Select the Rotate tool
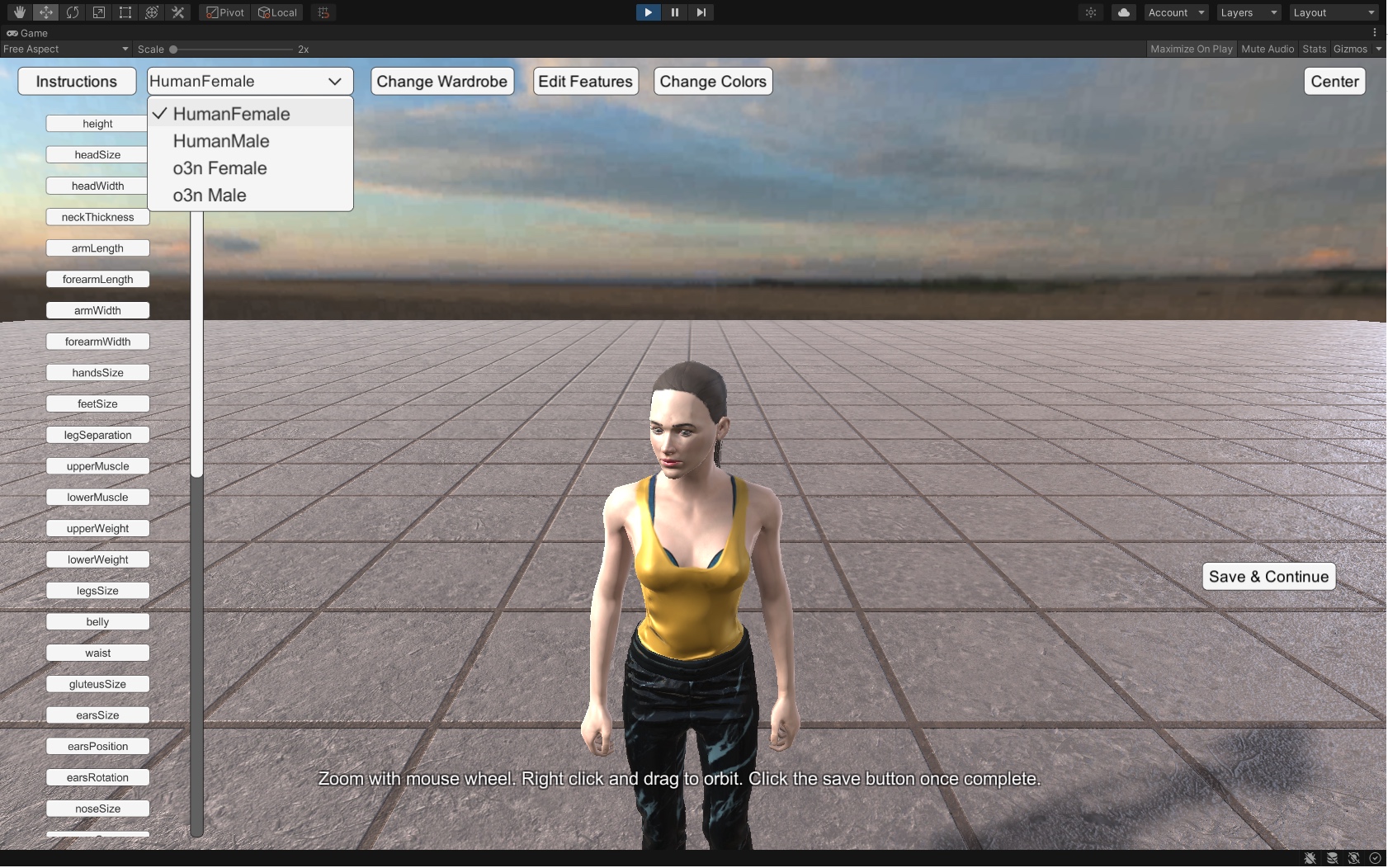This screenshot has height=868, width=1388. tap(73, 12)
